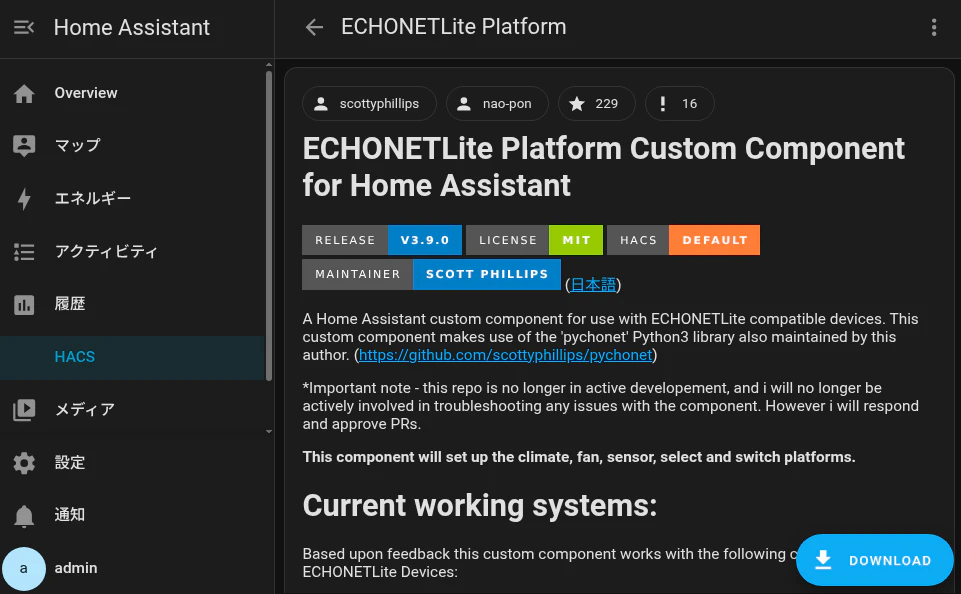Screen dimensions: 961x594
Task: Select エネルギー in the sidebar
Action: coord(132,199)
